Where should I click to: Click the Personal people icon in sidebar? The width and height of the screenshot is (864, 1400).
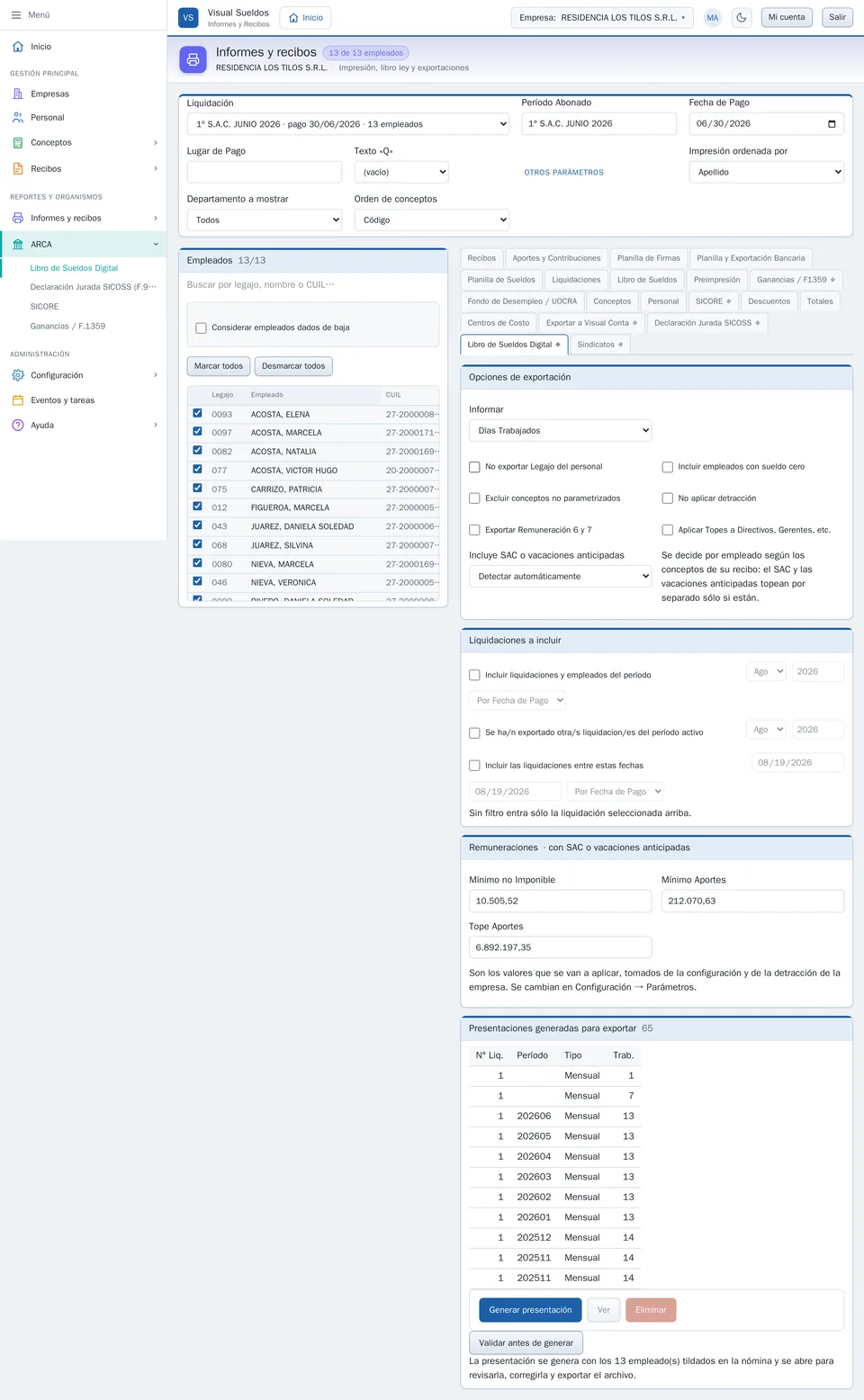(x=18, y=118)
